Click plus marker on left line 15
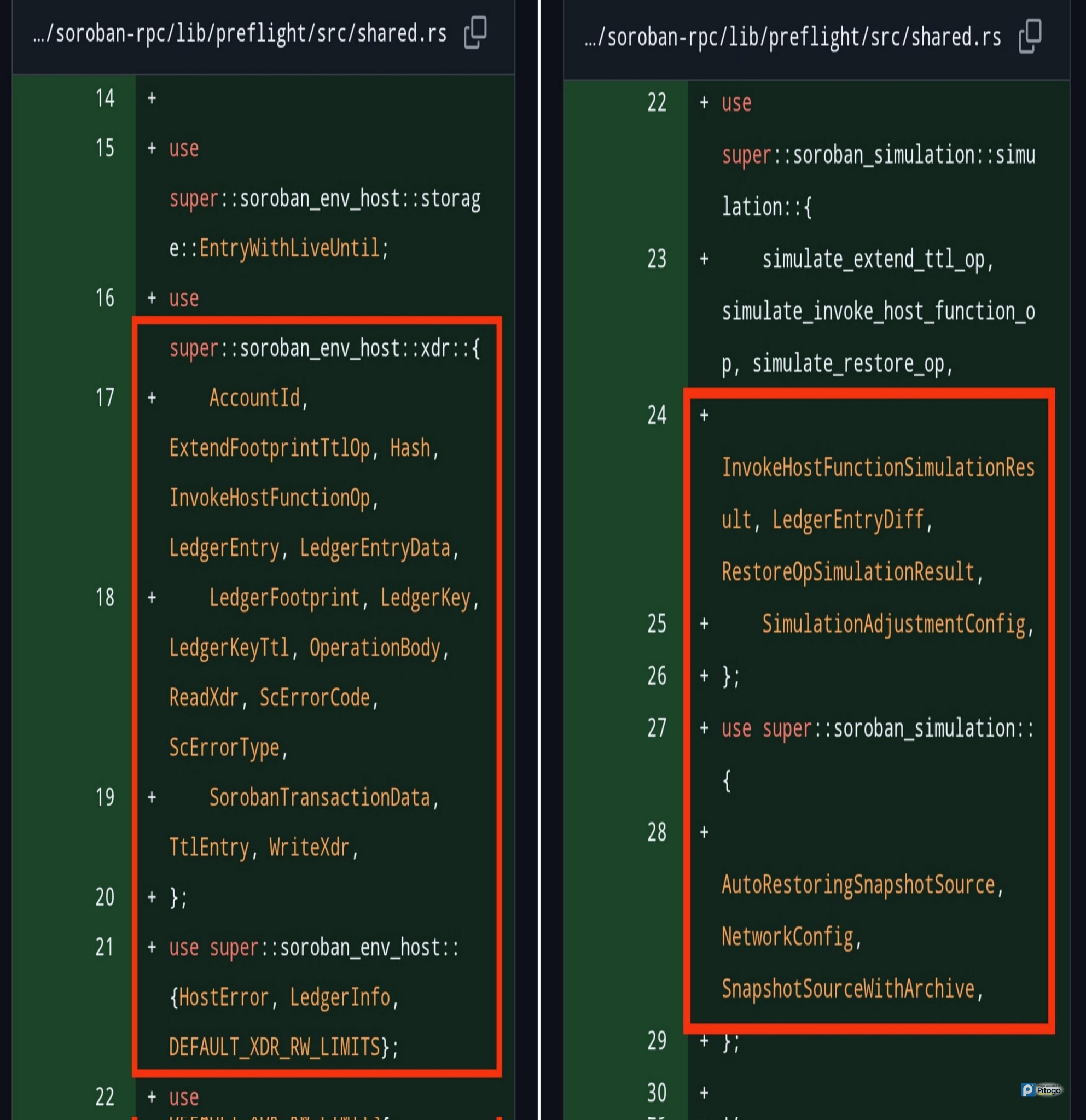The height and width of the screenshot is (1120, 1086). pyautogui.click(x=152, y=149)
